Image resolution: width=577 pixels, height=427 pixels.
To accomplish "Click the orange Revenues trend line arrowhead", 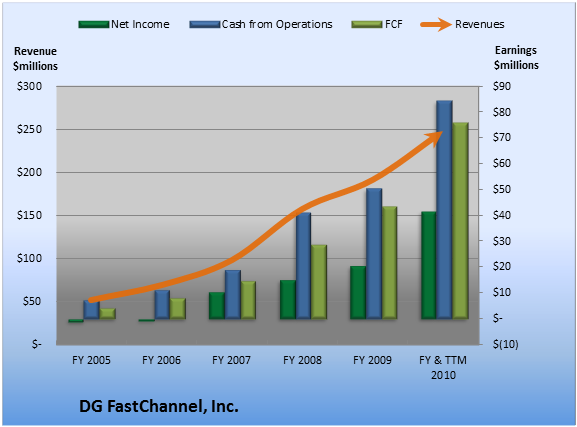I will [434, 138].
